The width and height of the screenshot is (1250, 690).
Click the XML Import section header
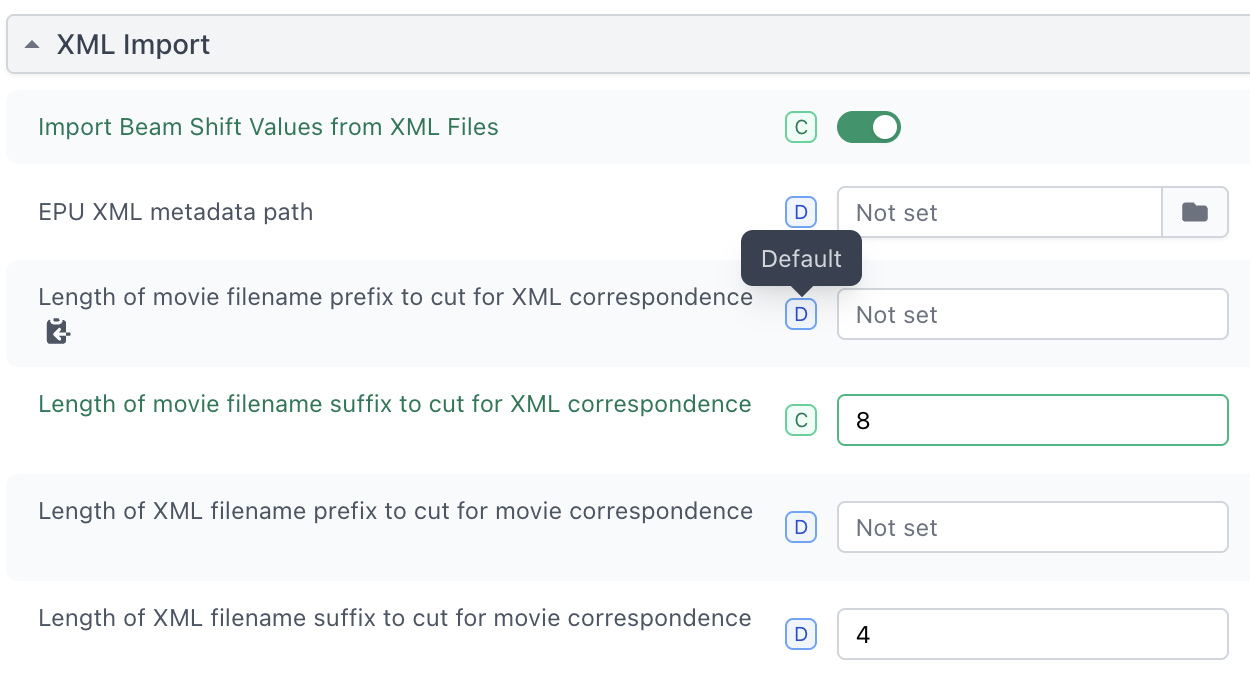tap(133, 45)
